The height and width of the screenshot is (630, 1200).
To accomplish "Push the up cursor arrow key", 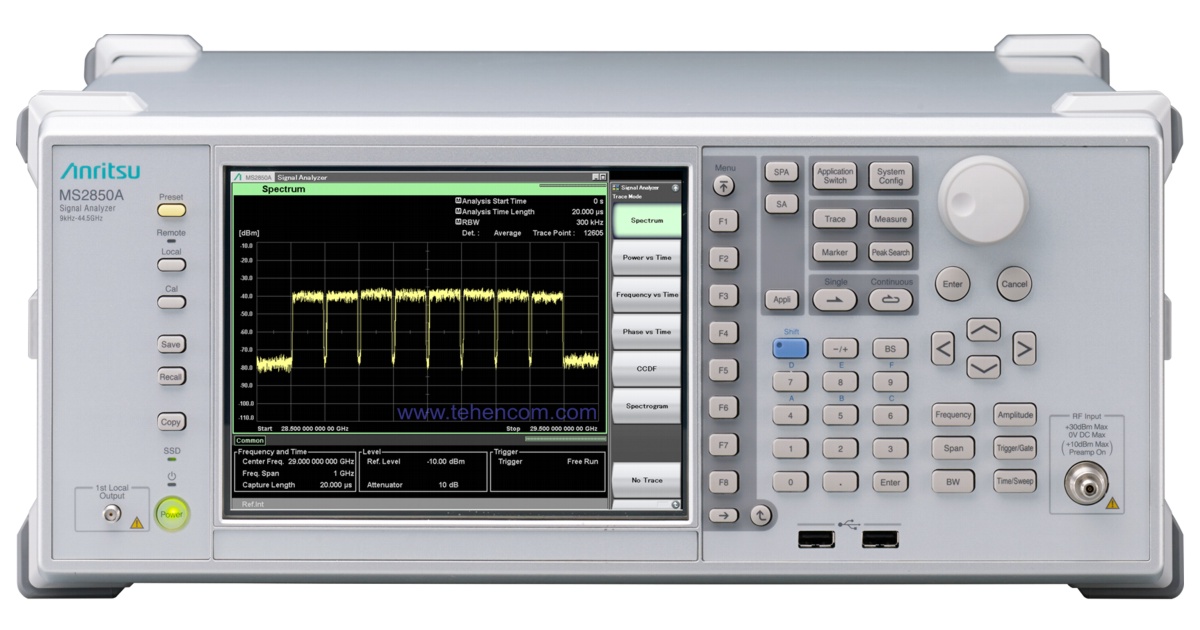I will pyautogui.click(x=985, y=330).
